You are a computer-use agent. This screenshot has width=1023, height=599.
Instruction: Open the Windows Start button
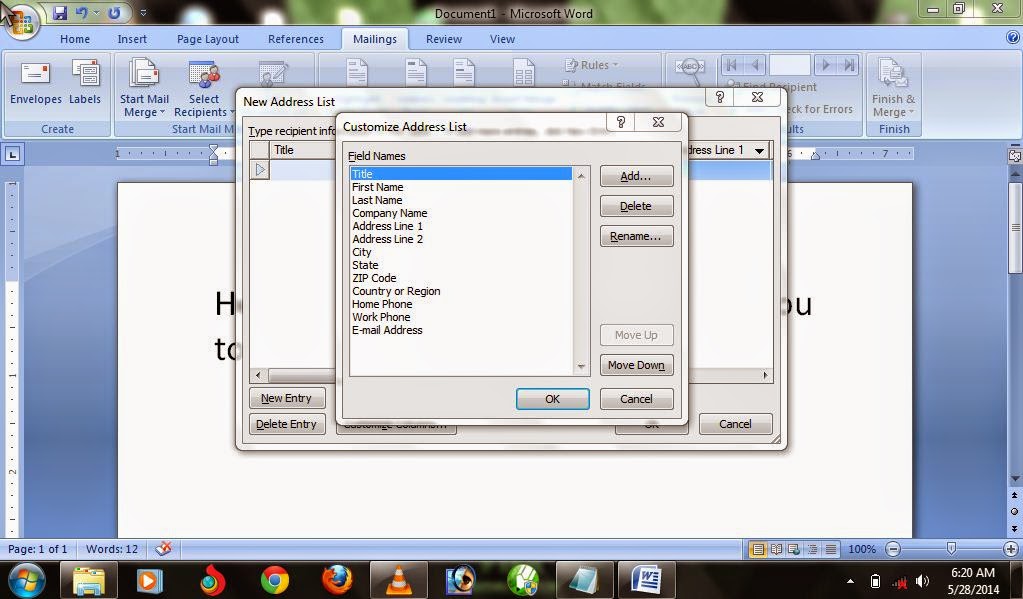[25, 580]
